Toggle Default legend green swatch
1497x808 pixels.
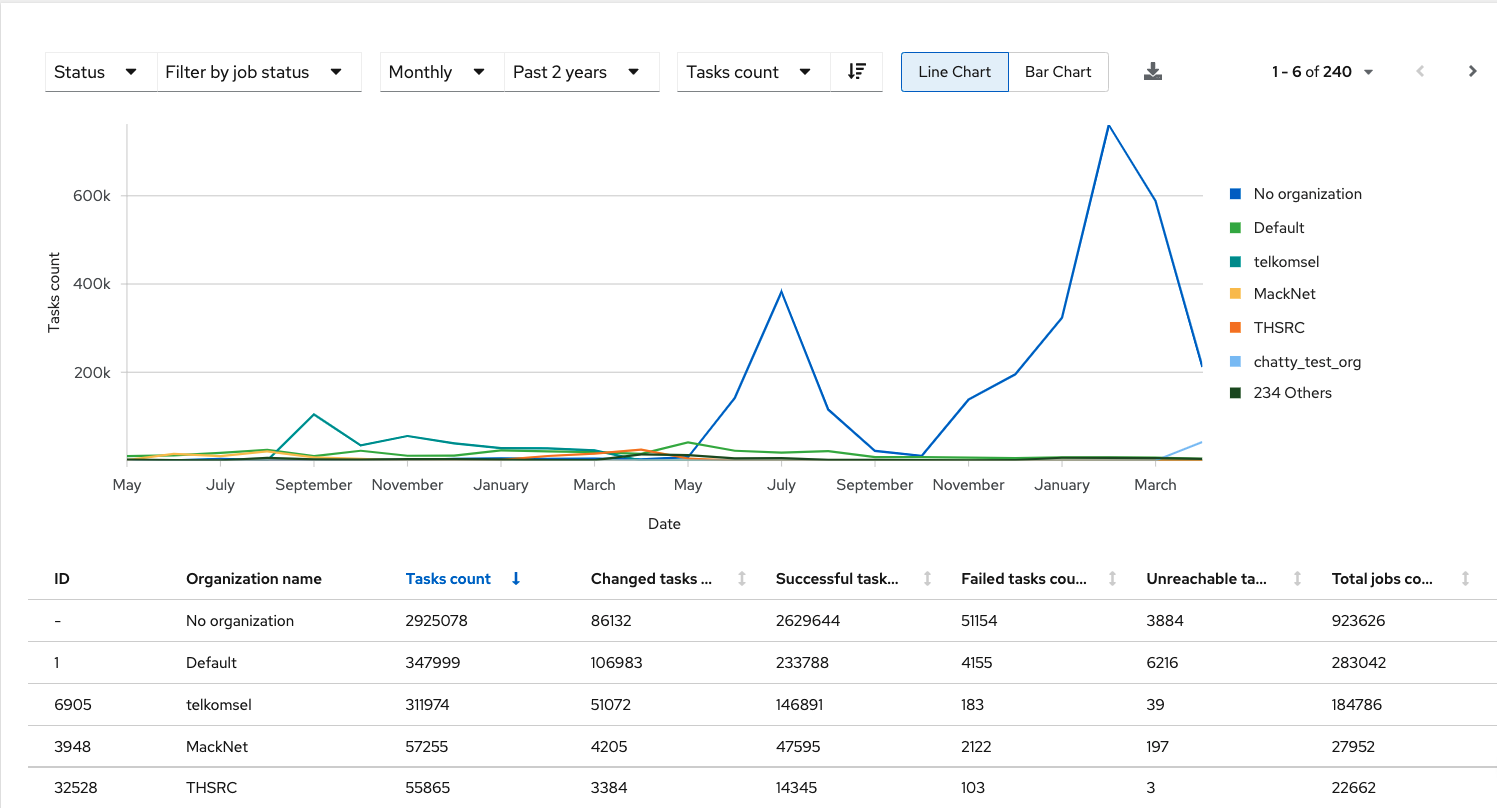pyautogui.click(x=1236, y=228)
